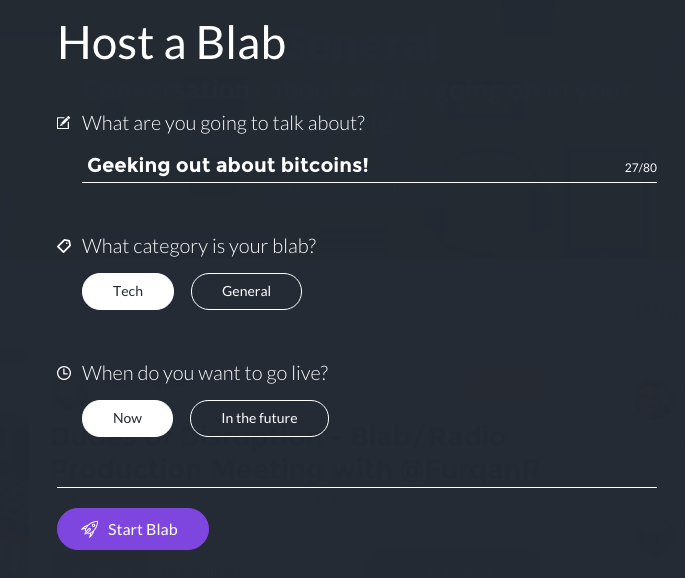This screenshot has width=685, height=578.
Task: Choose the General category option
Action: [246, 291]
